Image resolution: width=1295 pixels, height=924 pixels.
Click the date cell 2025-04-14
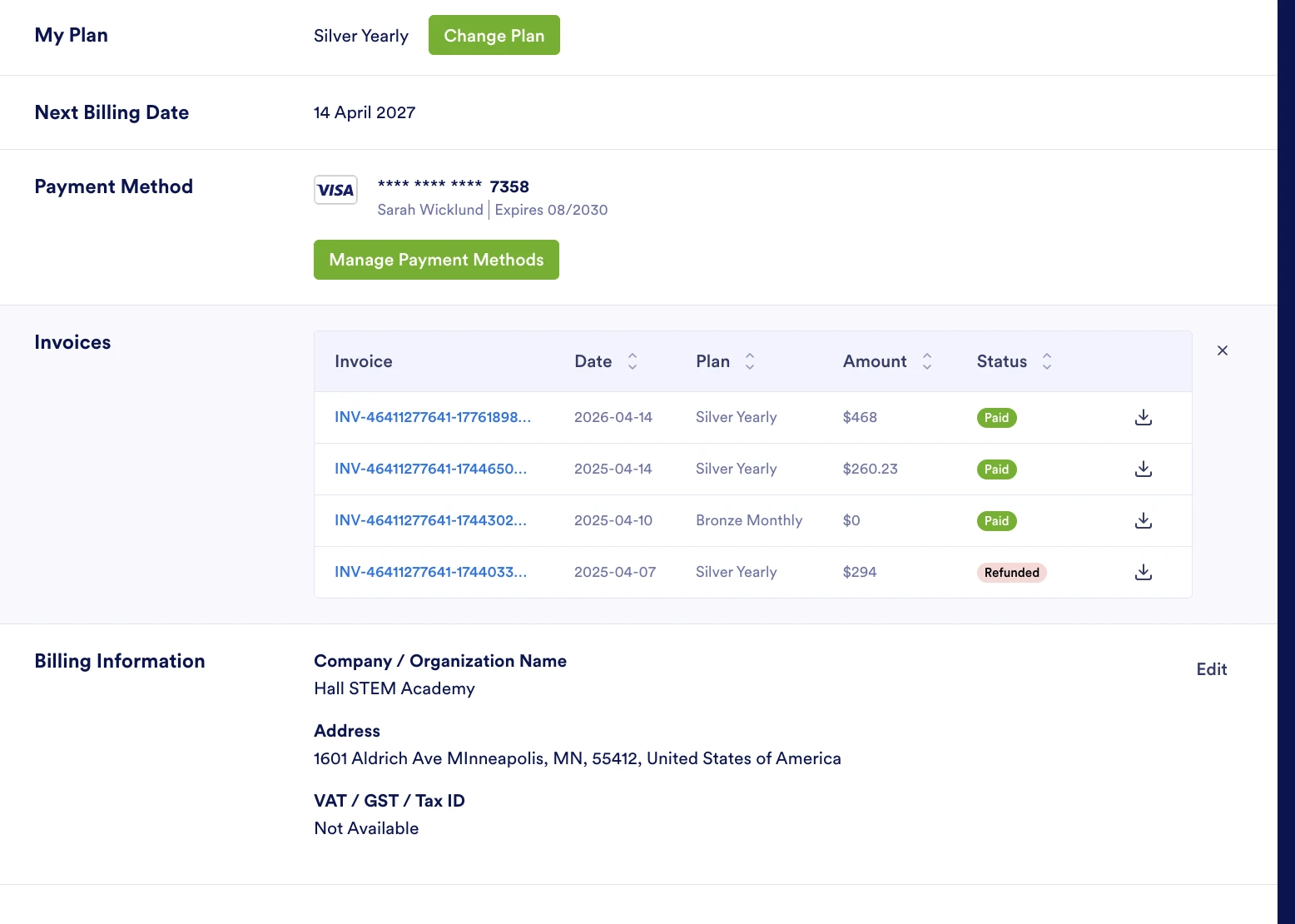613,469
